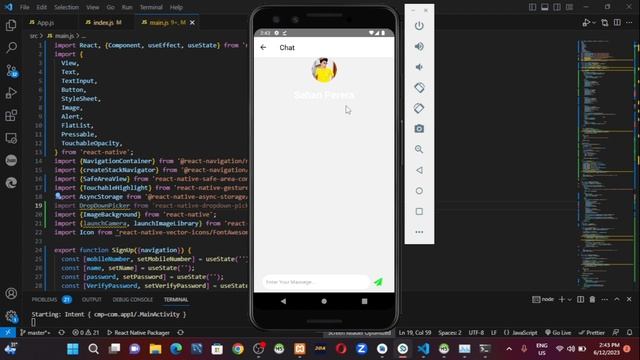Maximize terminal panel with chevron up
The width and height of the screenshot is (640, 360).
[x=617, y=299]
